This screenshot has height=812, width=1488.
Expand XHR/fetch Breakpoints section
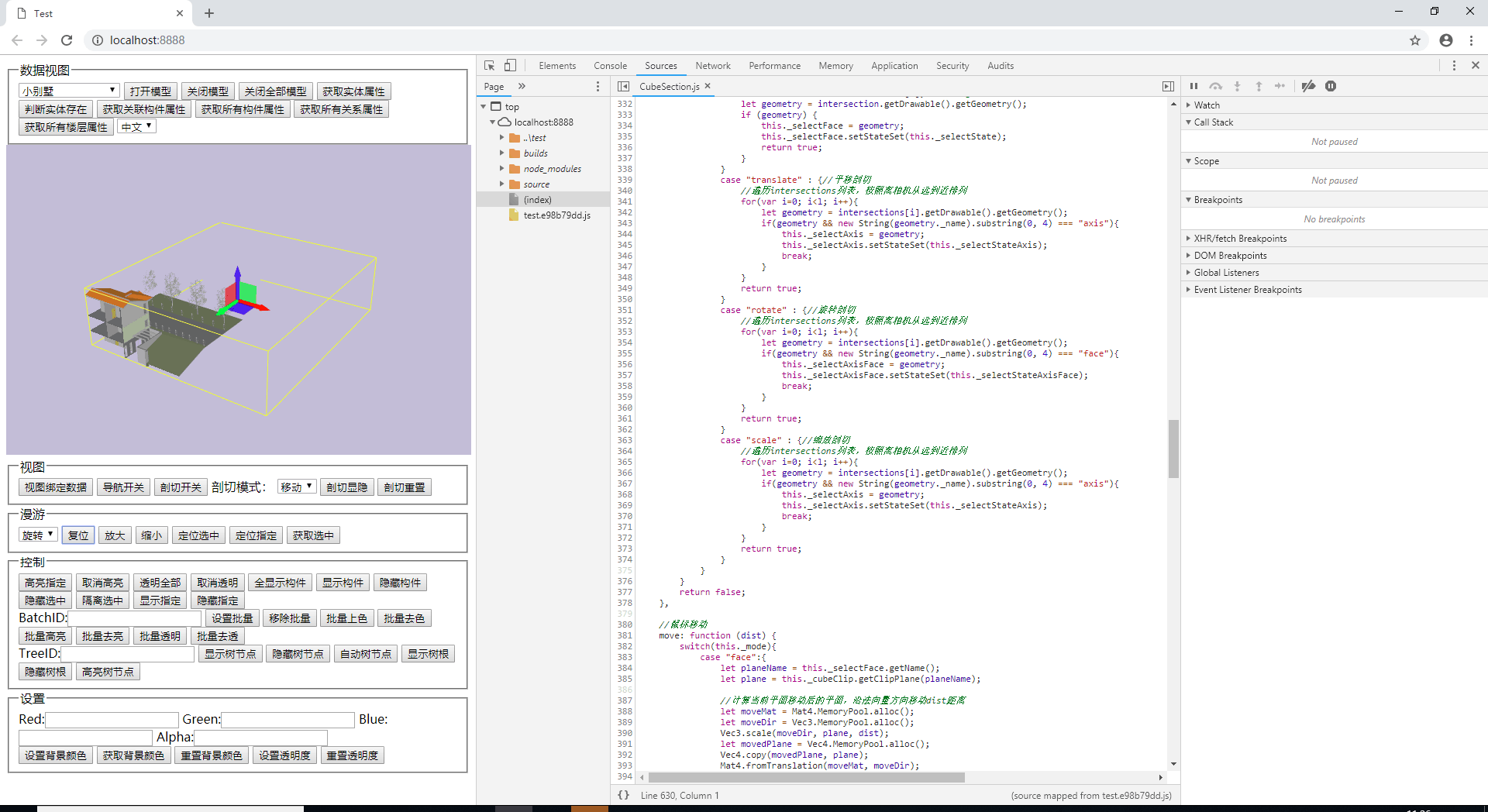(1240, 239)
